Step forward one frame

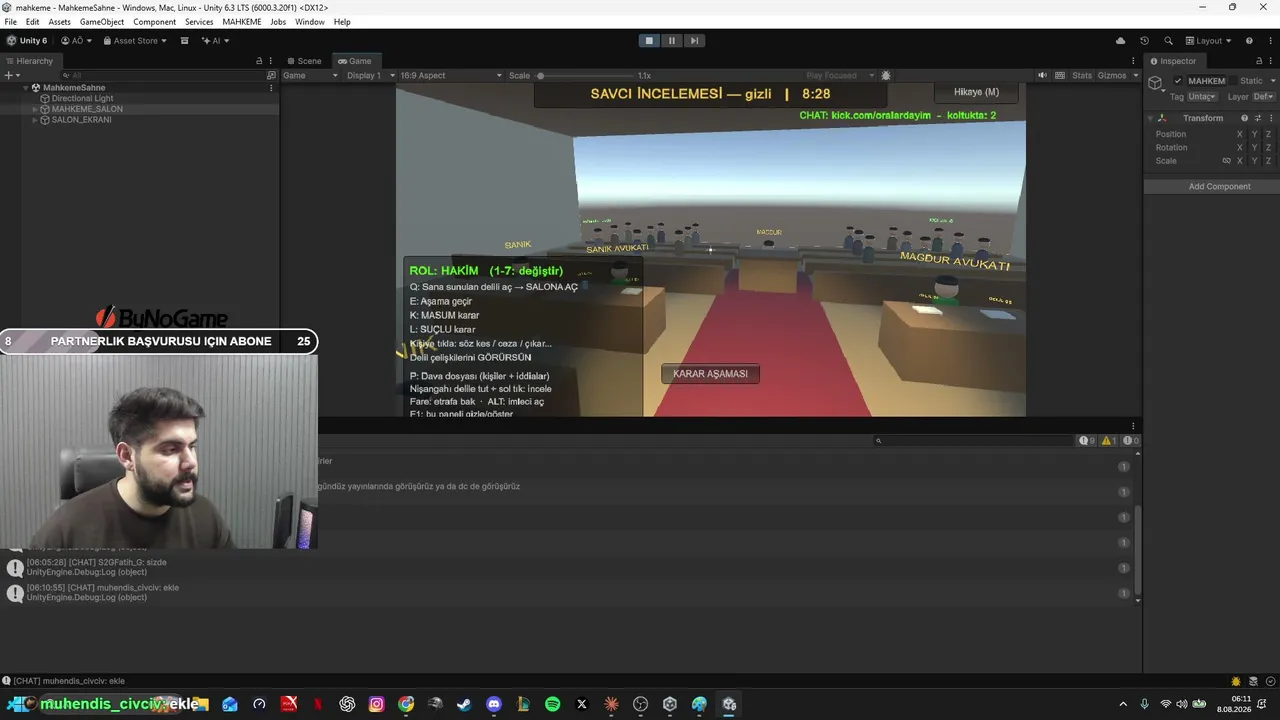tap(694, 41)
